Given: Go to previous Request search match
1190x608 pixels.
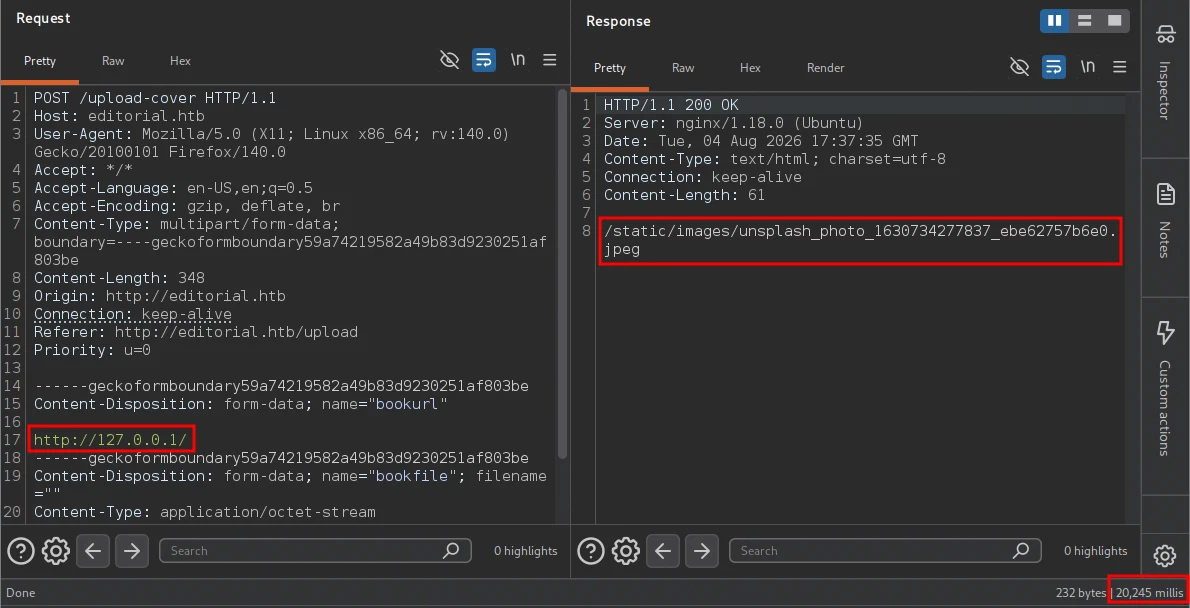Looking at the screenshot, I should pyautogui.click(x=93, y=551).
